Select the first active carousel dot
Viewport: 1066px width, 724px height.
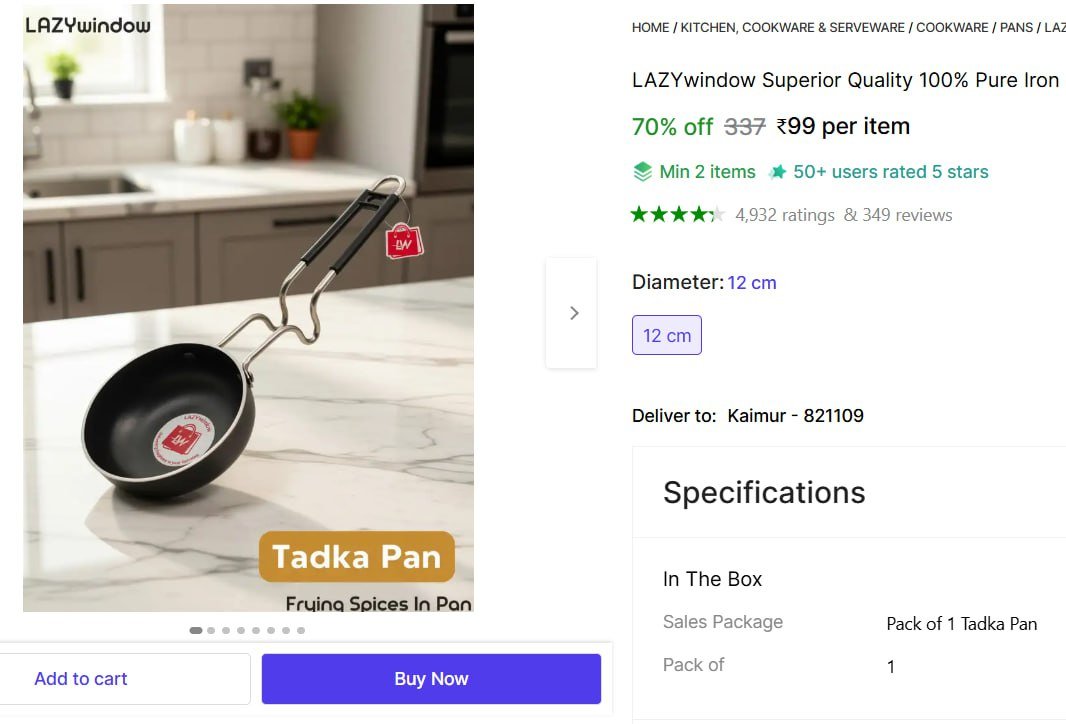pos(196,630)
